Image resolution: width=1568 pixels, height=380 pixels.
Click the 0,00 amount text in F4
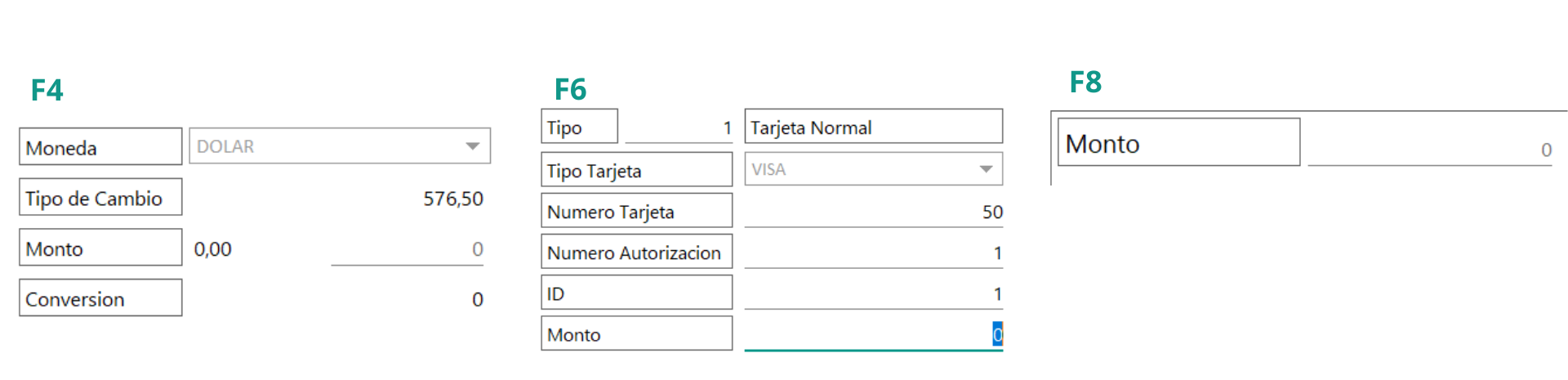pyautogui.click(x=212, y=249)
